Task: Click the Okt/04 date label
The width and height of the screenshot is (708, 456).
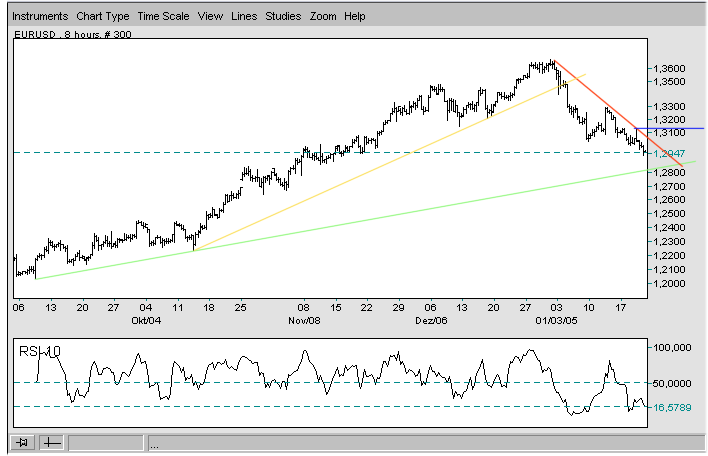Action: 146,321
